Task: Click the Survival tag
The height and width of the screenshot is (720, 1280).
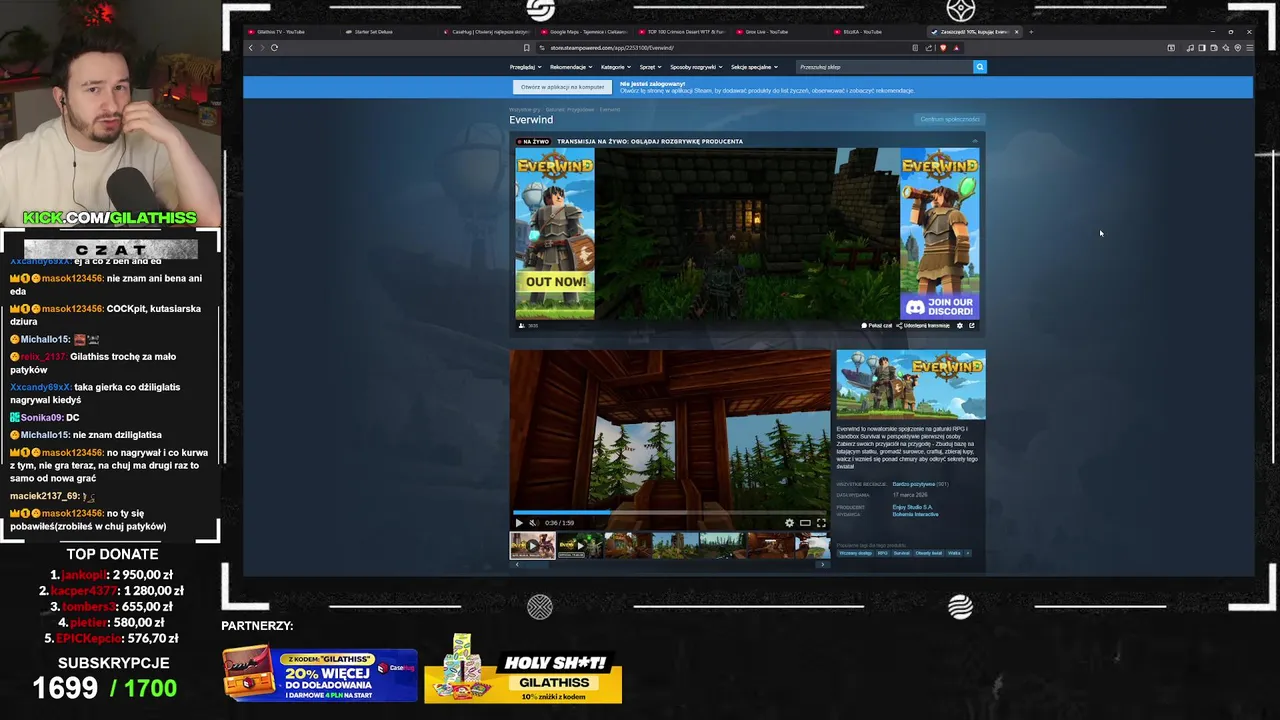Action: coord(902,553)
